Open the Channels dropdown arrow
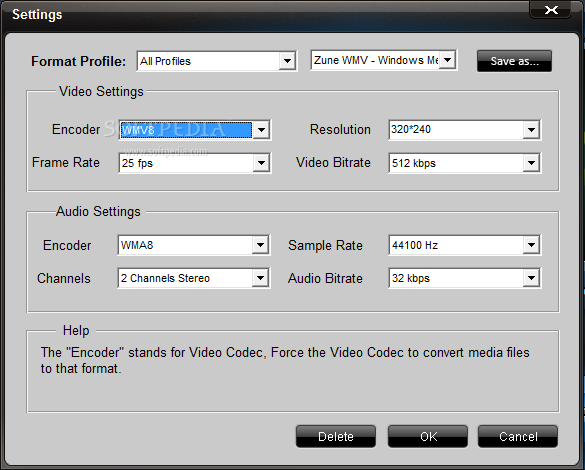Image resolution: width=585 pixels, height=470 pixels. coord(260,278)
